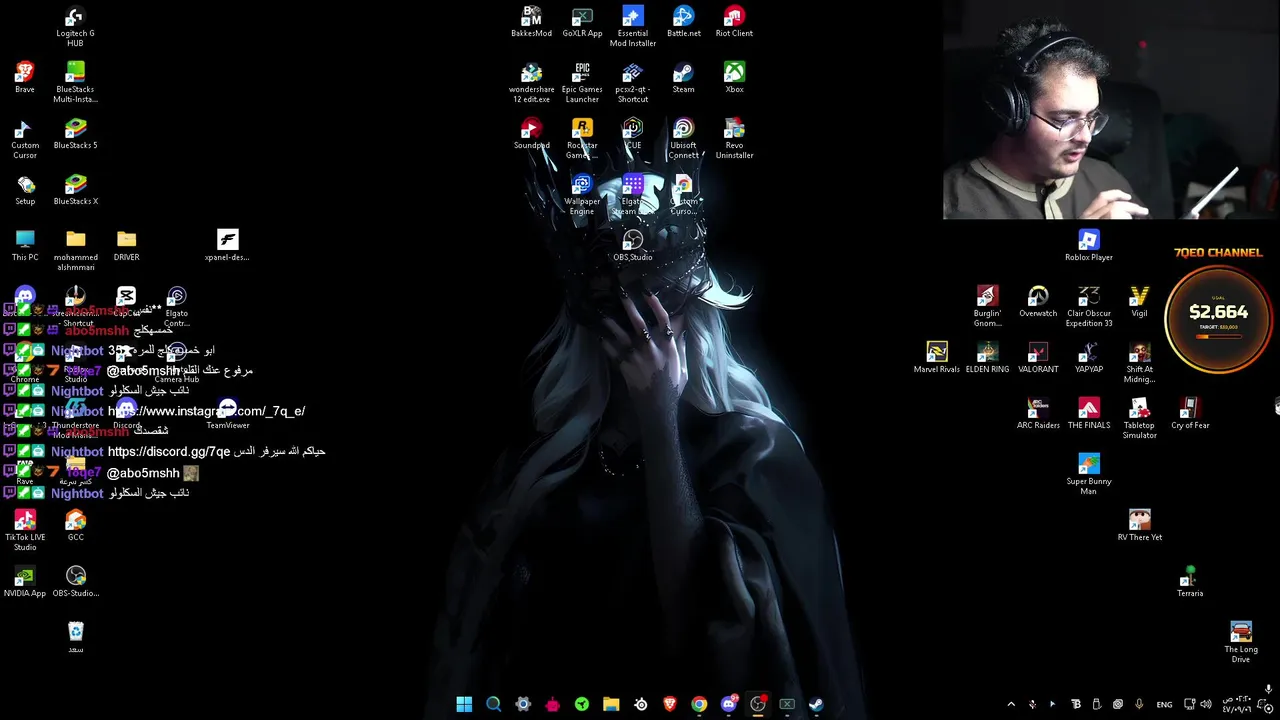Launch Steam from the desktop icon
This screenshot has height=720, width=1280.
pos(683,78)
